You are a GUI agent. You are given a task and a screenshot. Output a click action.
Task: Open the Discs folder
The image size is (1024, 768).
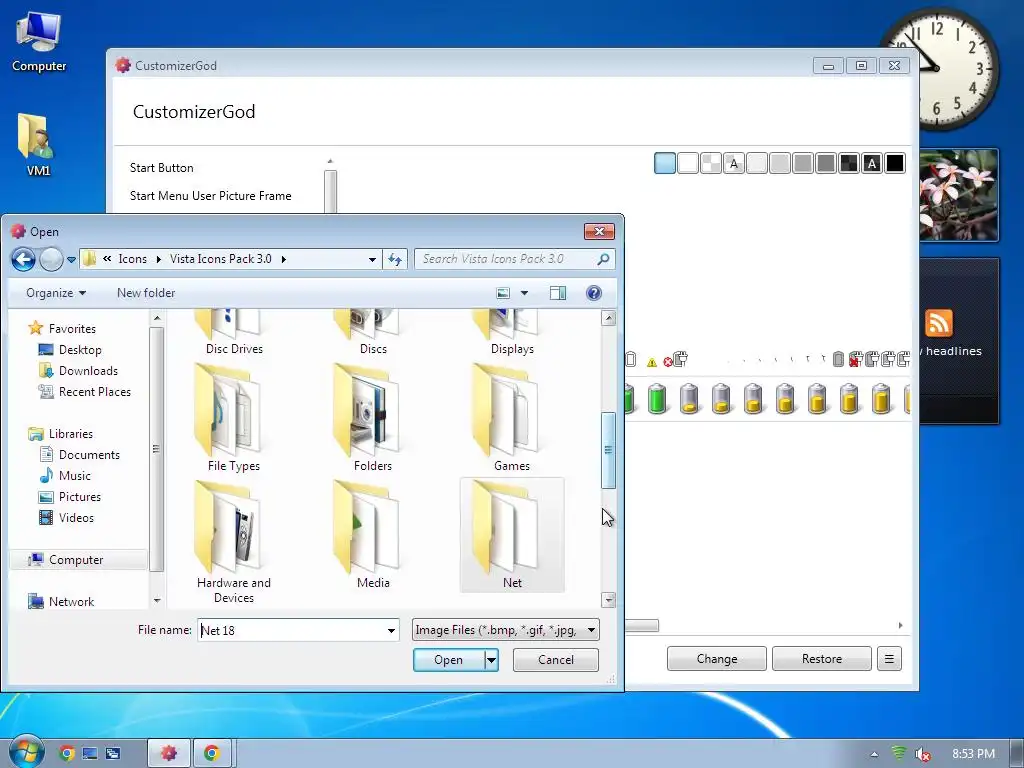tap(373, 333)
